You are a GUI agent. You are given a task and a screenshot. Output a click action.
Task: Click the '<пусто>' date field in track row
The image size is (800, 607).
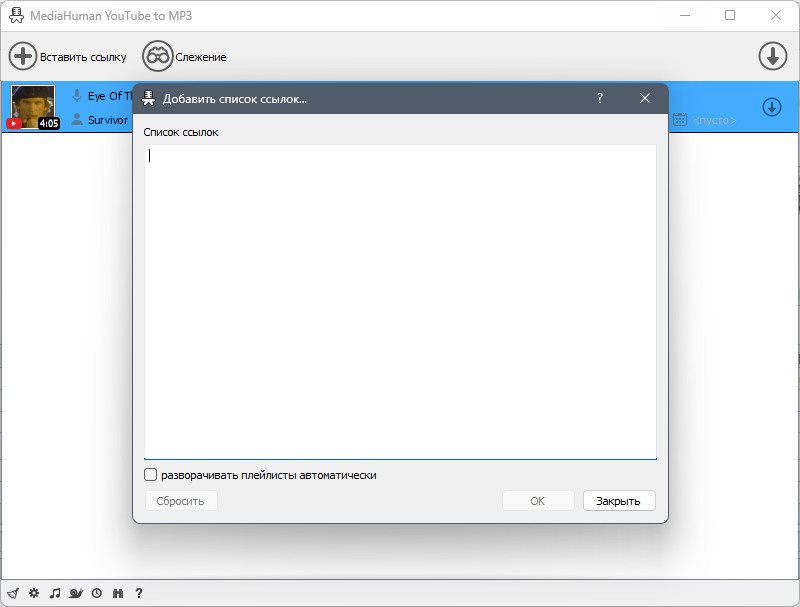tap(714, 120)
